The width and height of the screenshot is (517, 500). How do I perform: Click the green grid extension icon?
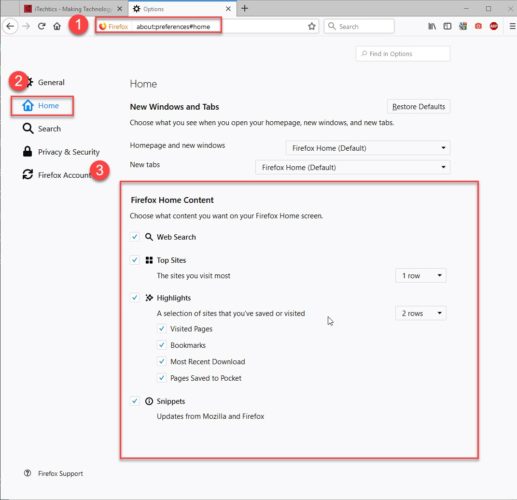point(463,26)
